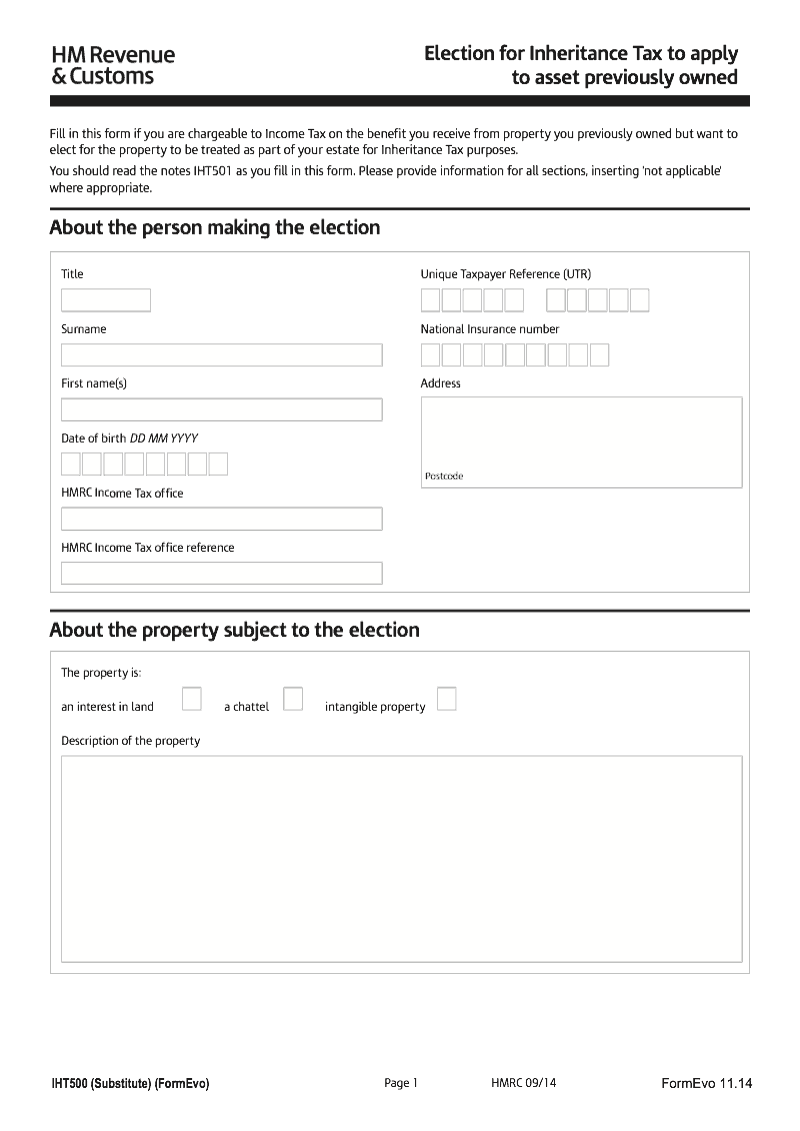This screenshot has height=1131, width=800.
Task: Click the third Date of birth box (month)
Action: coord(113,464)
